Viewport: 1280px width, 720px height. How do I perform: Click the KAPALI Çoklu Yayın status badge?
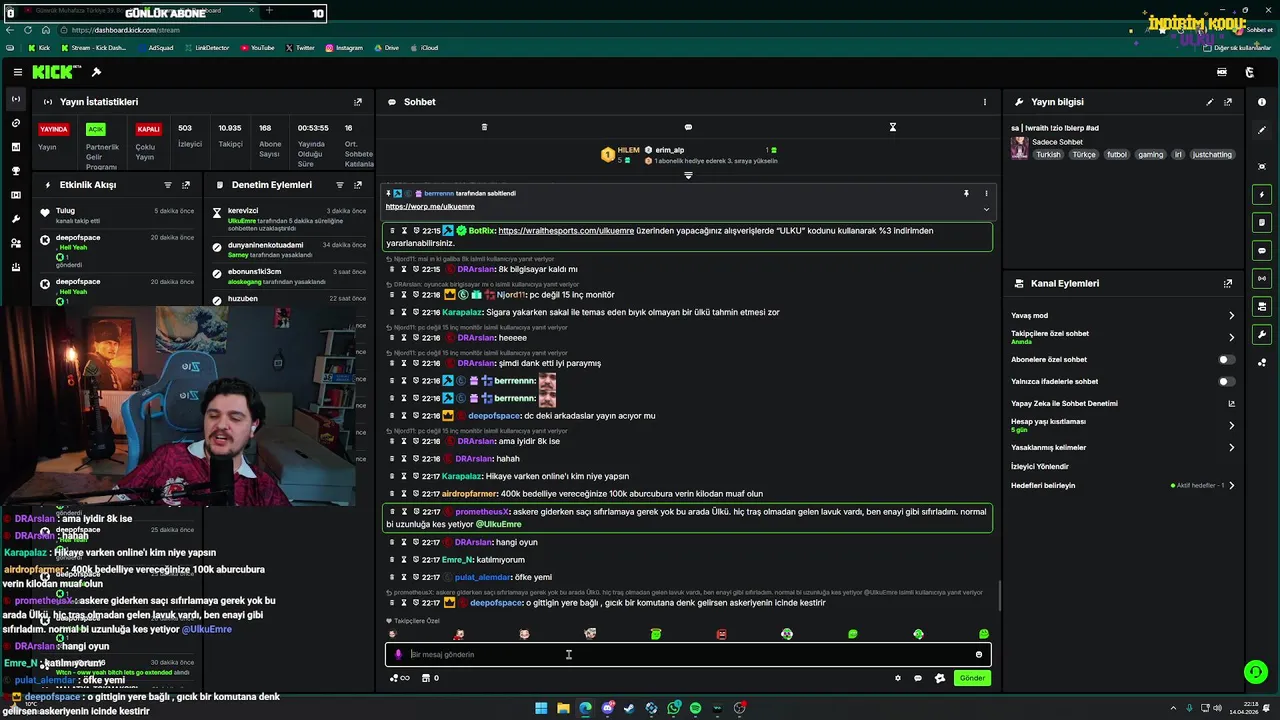(148, 129)
